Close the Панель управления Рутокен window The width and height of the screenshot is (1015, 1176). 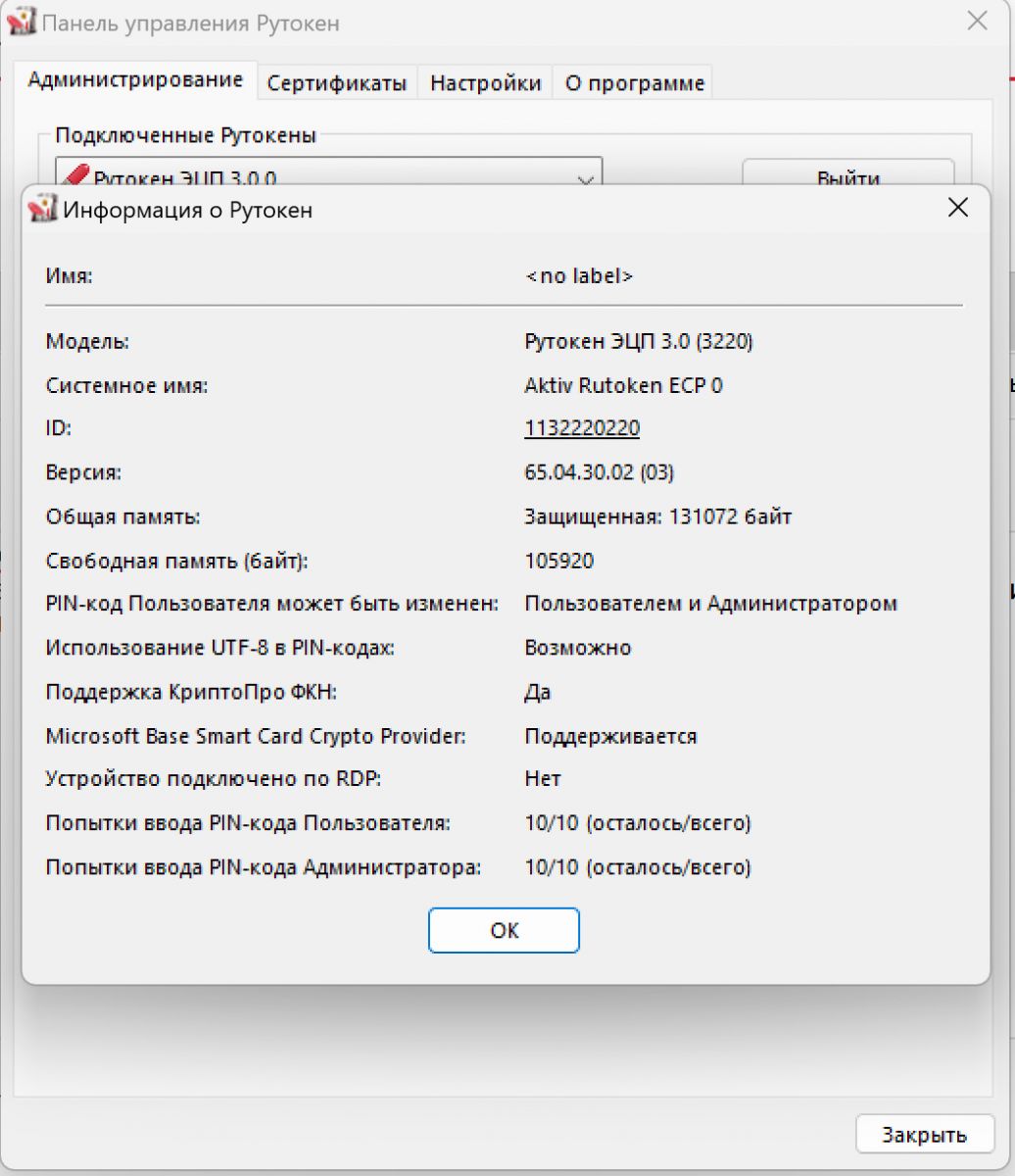(x=977, y=21)
